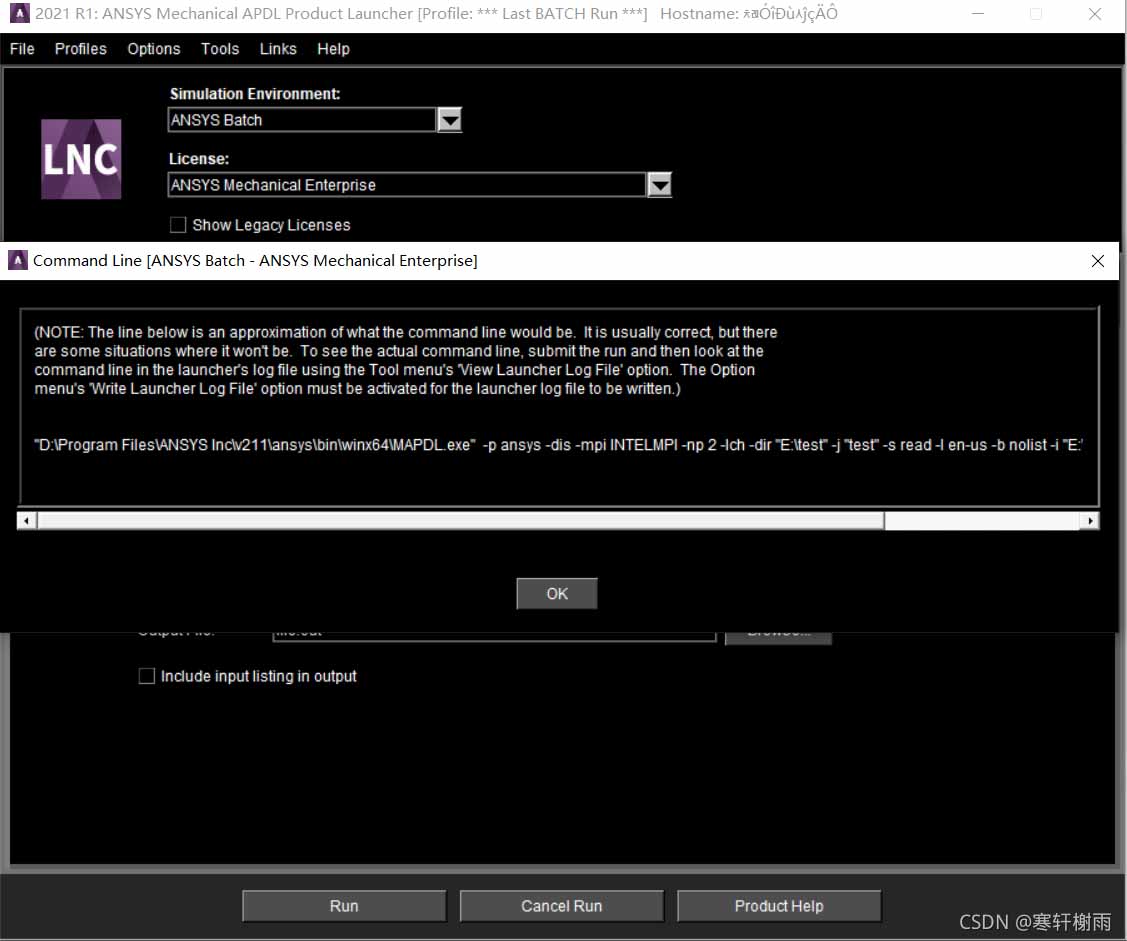This screenshot has width=1127, height=941.
Task: Close the Command Line dialog
Action: [1098, 261]
